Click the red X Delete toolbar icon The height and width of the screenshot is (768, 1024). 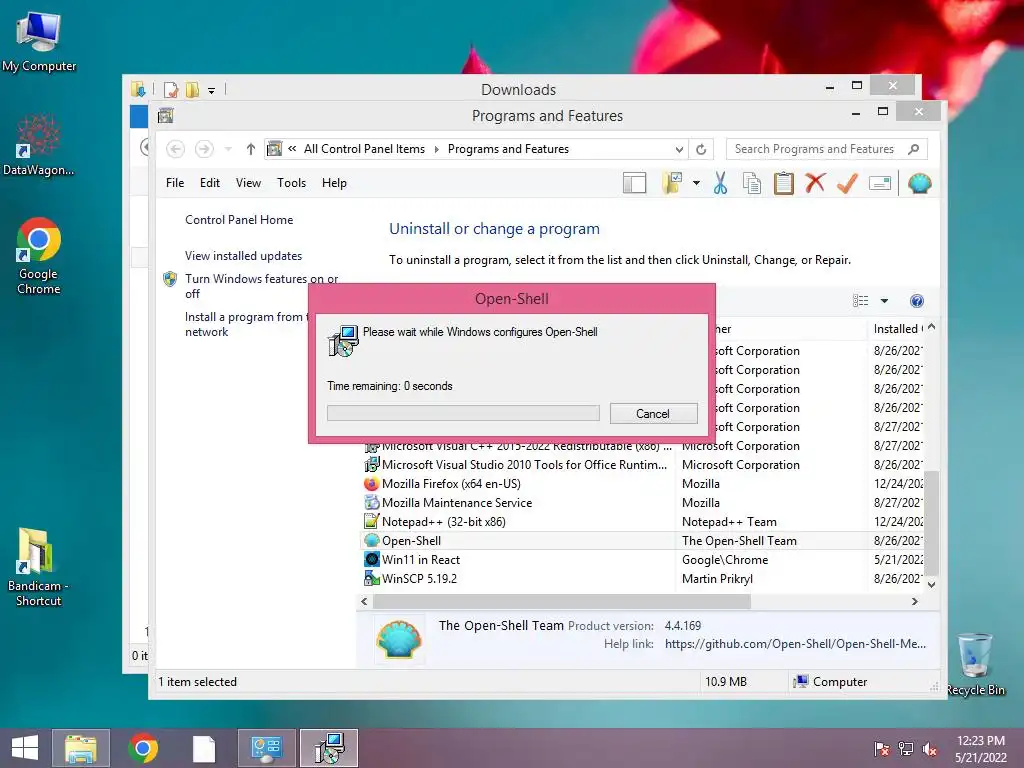click(x=815, y=183)
